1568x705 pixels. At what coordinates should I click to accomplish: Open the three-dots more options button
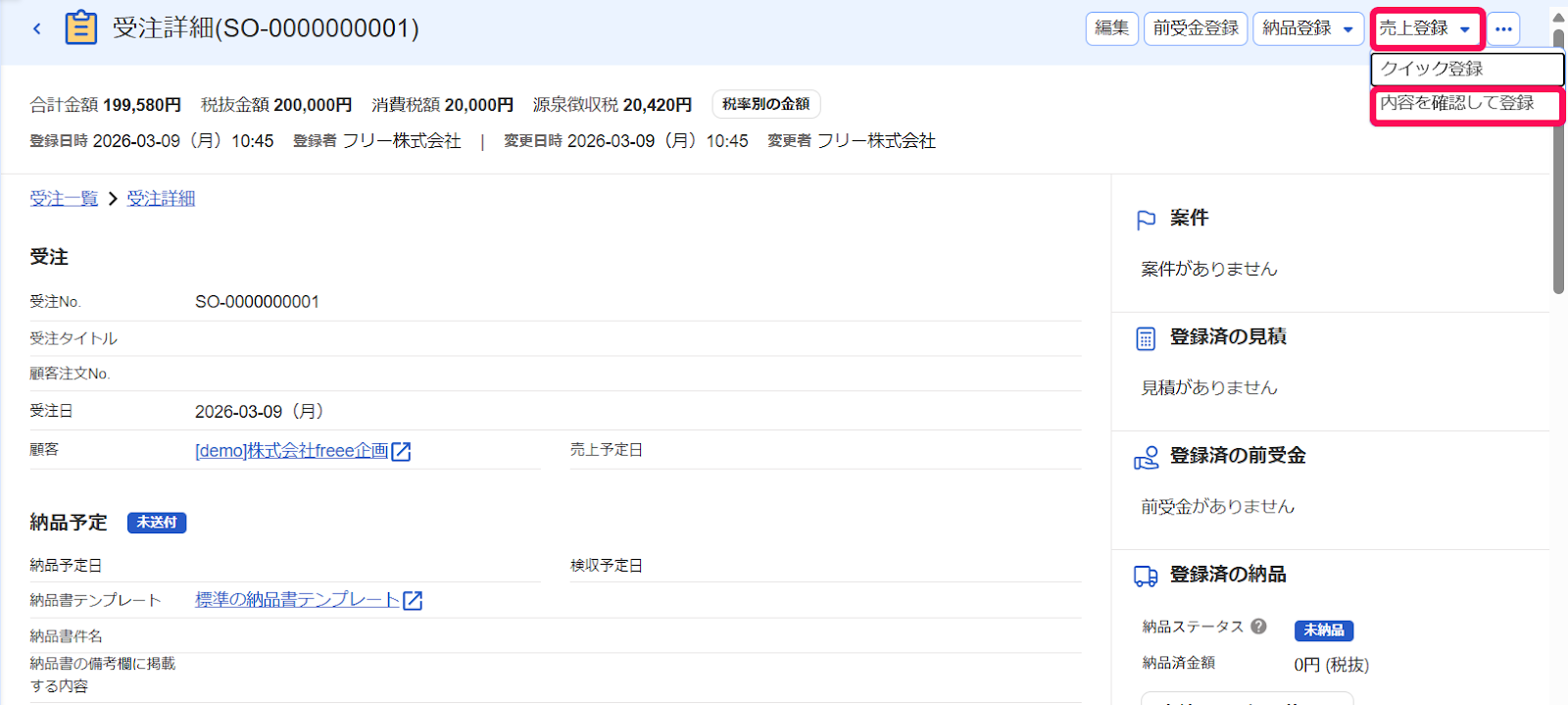[1503, 28]
